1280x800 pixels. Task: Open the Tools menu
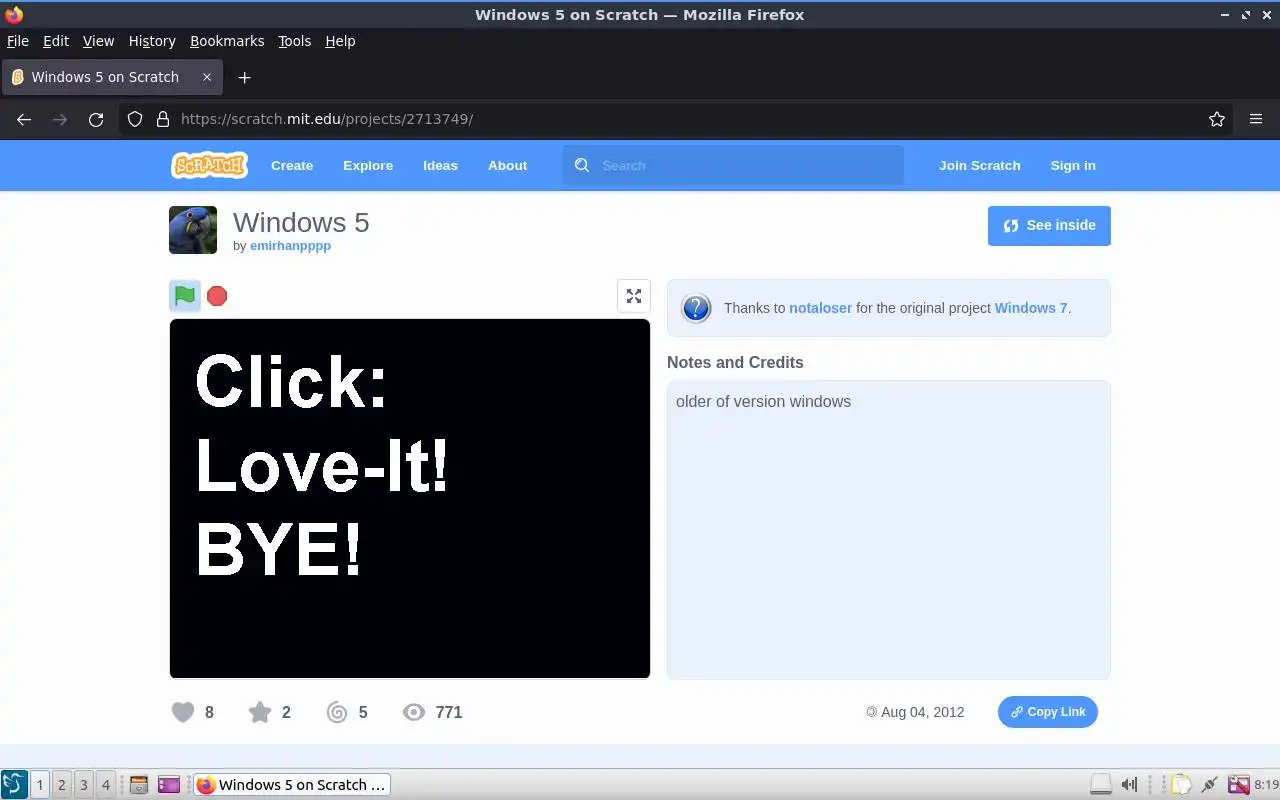point(295,41)
